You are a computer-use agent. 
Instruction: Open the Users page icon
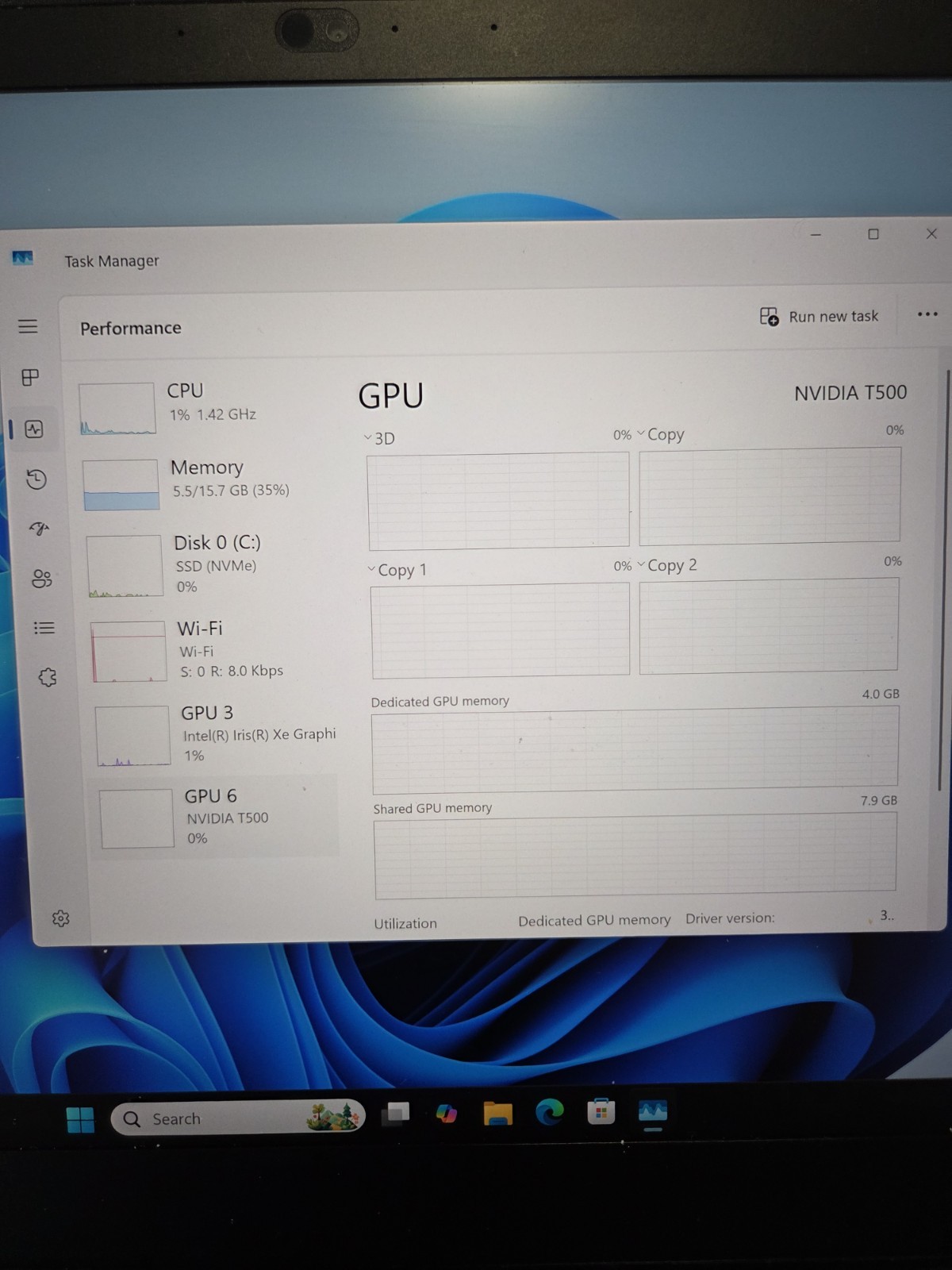click(x=41, y=579)
